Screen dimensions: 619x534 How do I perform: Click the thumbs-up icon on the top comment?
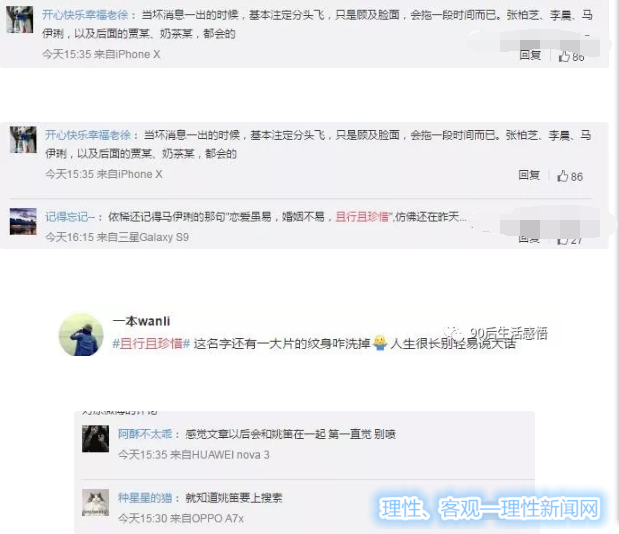(x=564, y=57)
